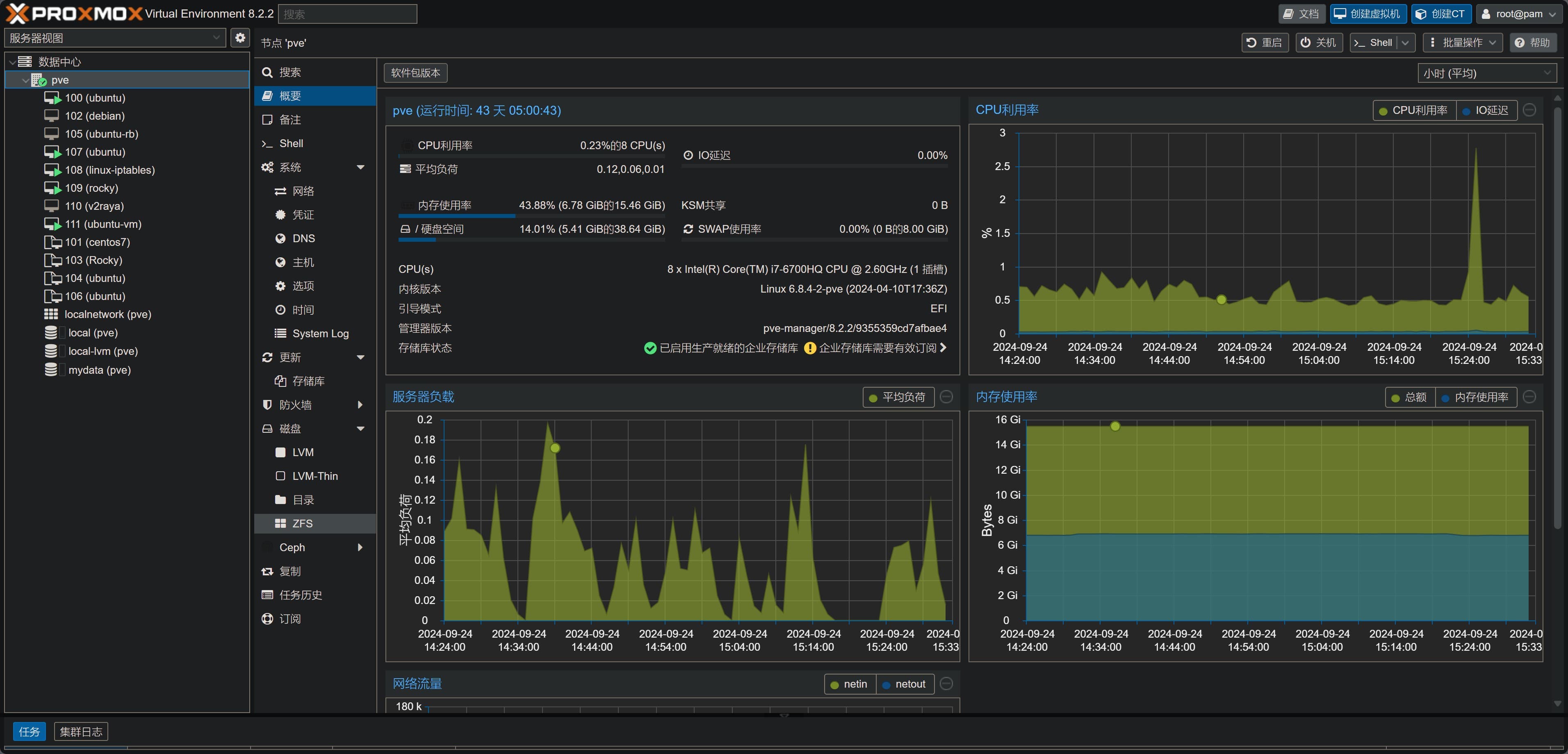Open local (pve) storage icon

(x=51, y=333)
